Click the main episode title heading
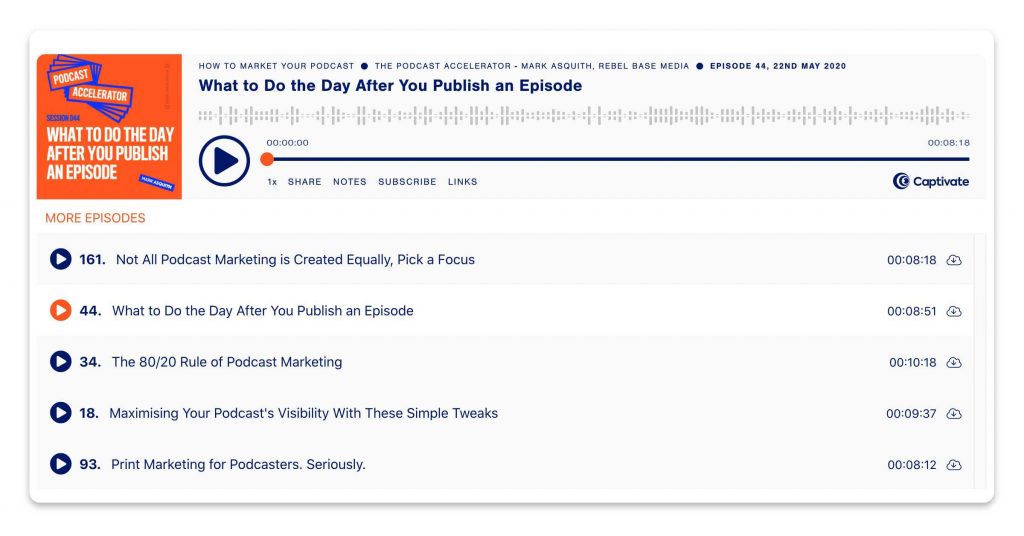The height and width of the screenshot is (536, 1024). coord(391,86)
